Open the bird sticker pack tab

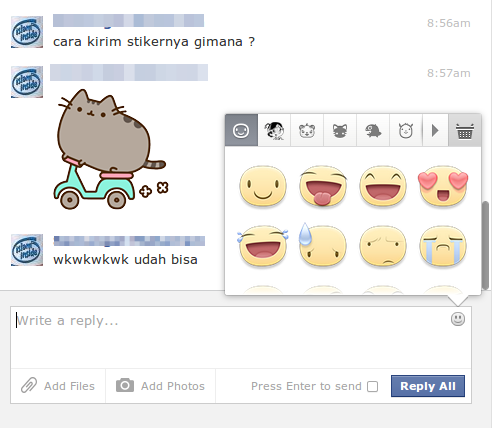pos(373,130)
